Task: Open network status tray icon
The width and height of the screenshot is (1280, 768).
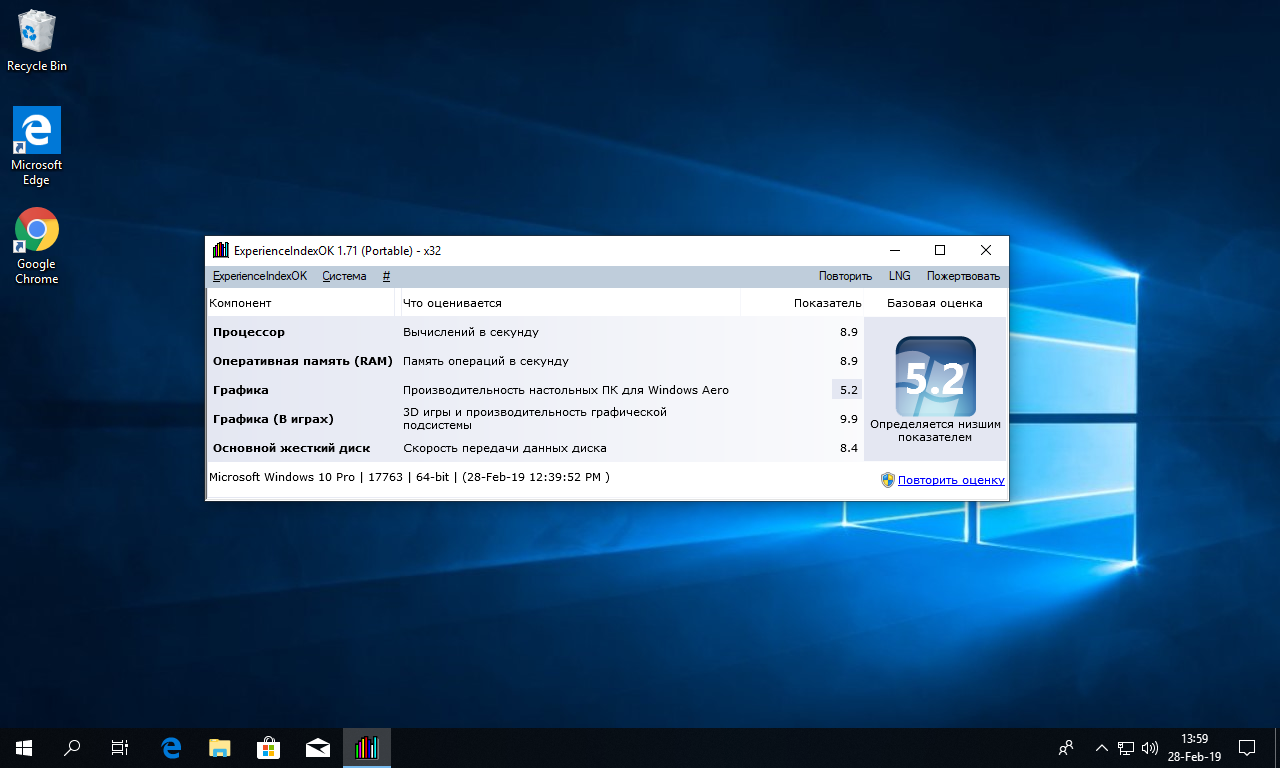Action: [x=1126, y=747]
